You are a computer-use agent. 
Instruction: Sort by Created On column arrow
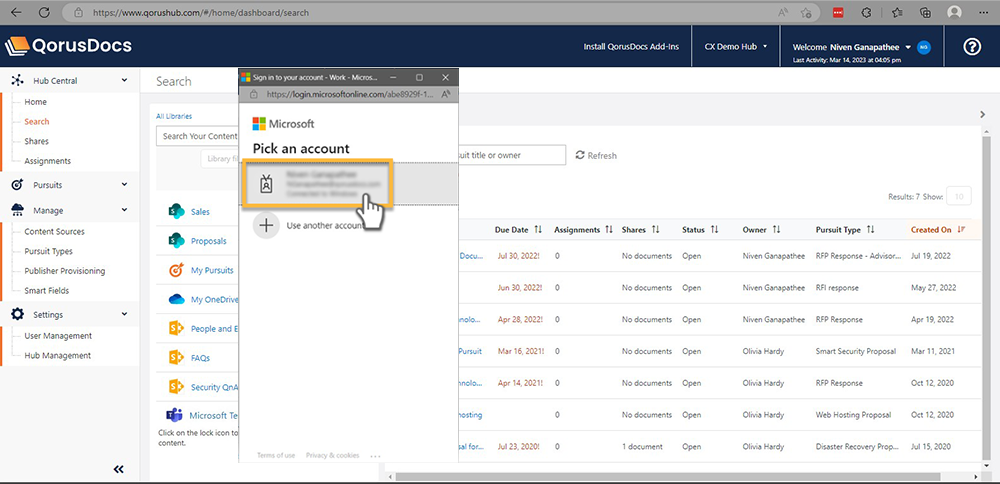961,230
